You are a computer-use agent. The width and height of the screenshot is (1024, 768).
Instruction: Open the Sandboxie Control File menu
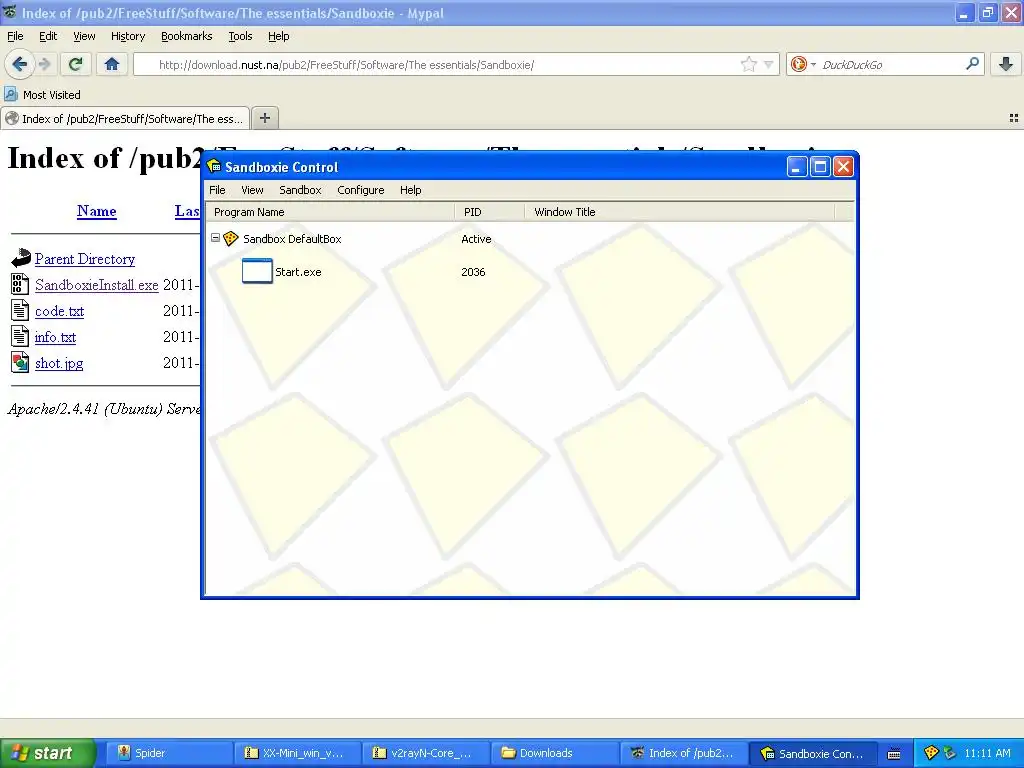pyautogui.click(x=217, y=190)
